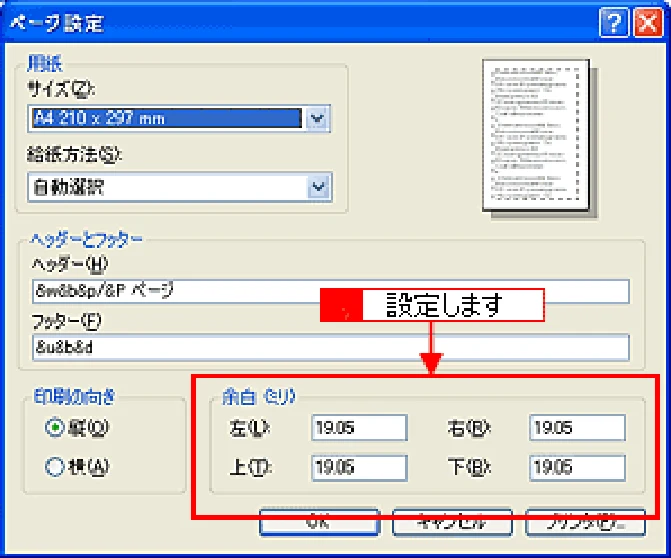
Task: Click the Cancel button
Action: point(452,522)
